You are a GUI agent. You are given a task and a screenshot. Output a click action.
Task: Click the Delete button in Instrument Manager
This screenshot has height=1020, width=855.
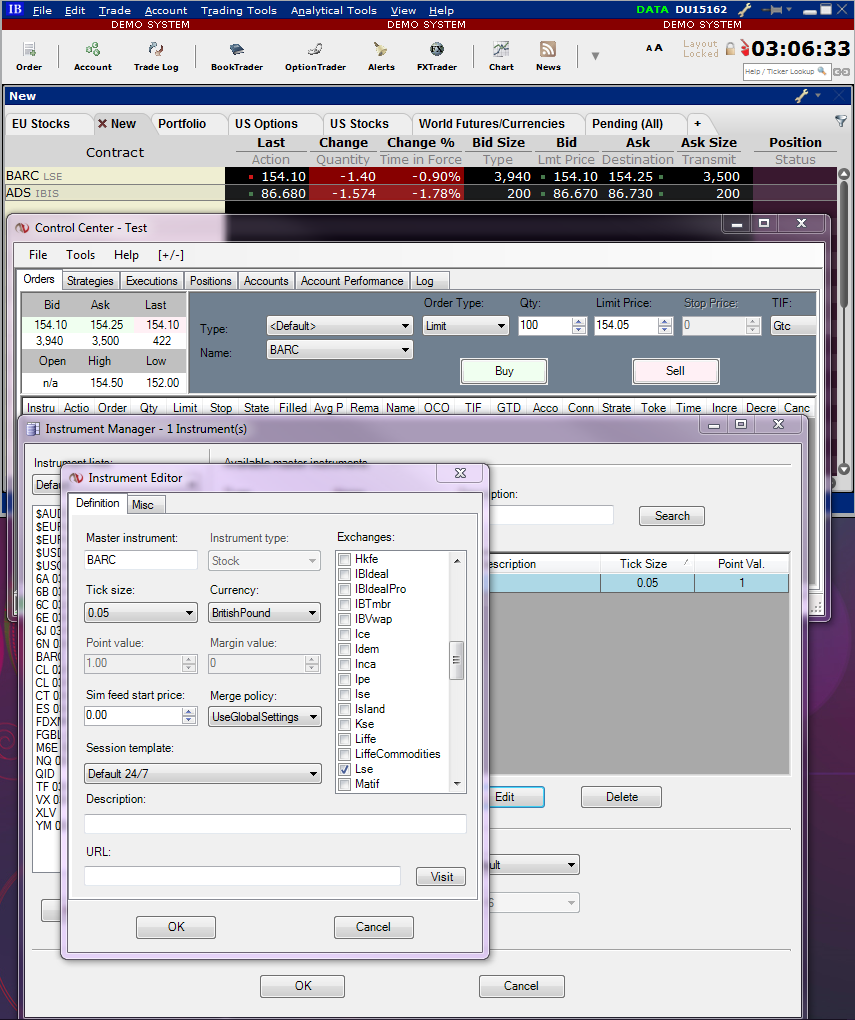click(621, 797)
